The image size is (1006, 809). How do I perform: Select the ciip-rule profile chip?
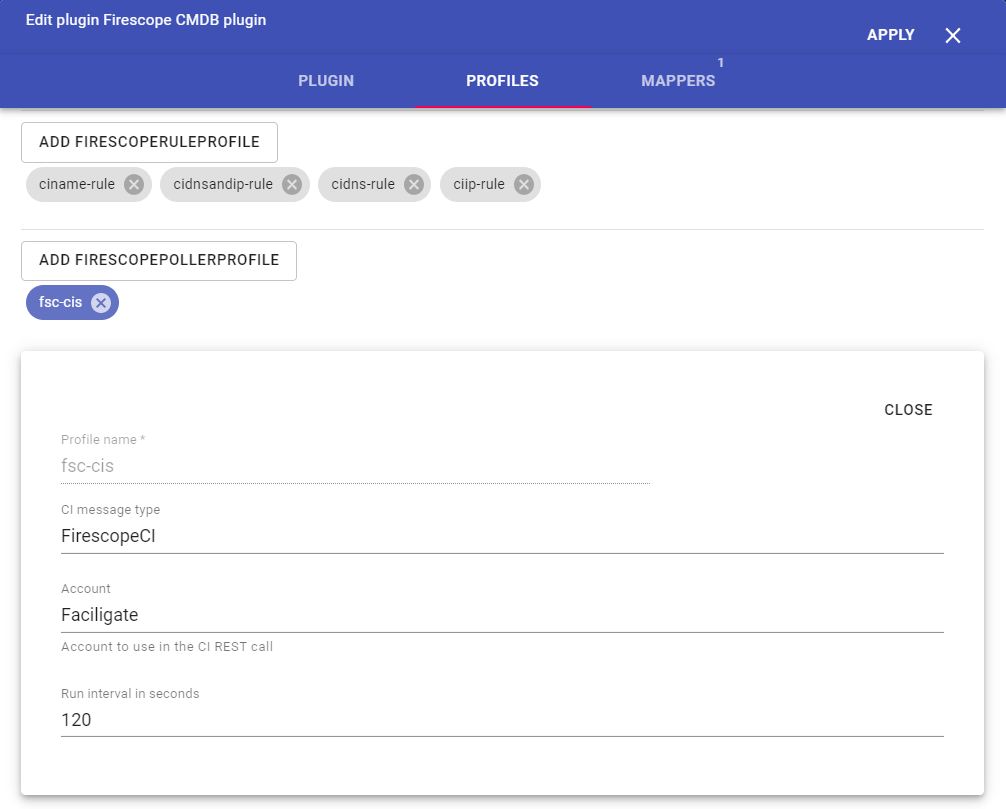tap(478, 185)
